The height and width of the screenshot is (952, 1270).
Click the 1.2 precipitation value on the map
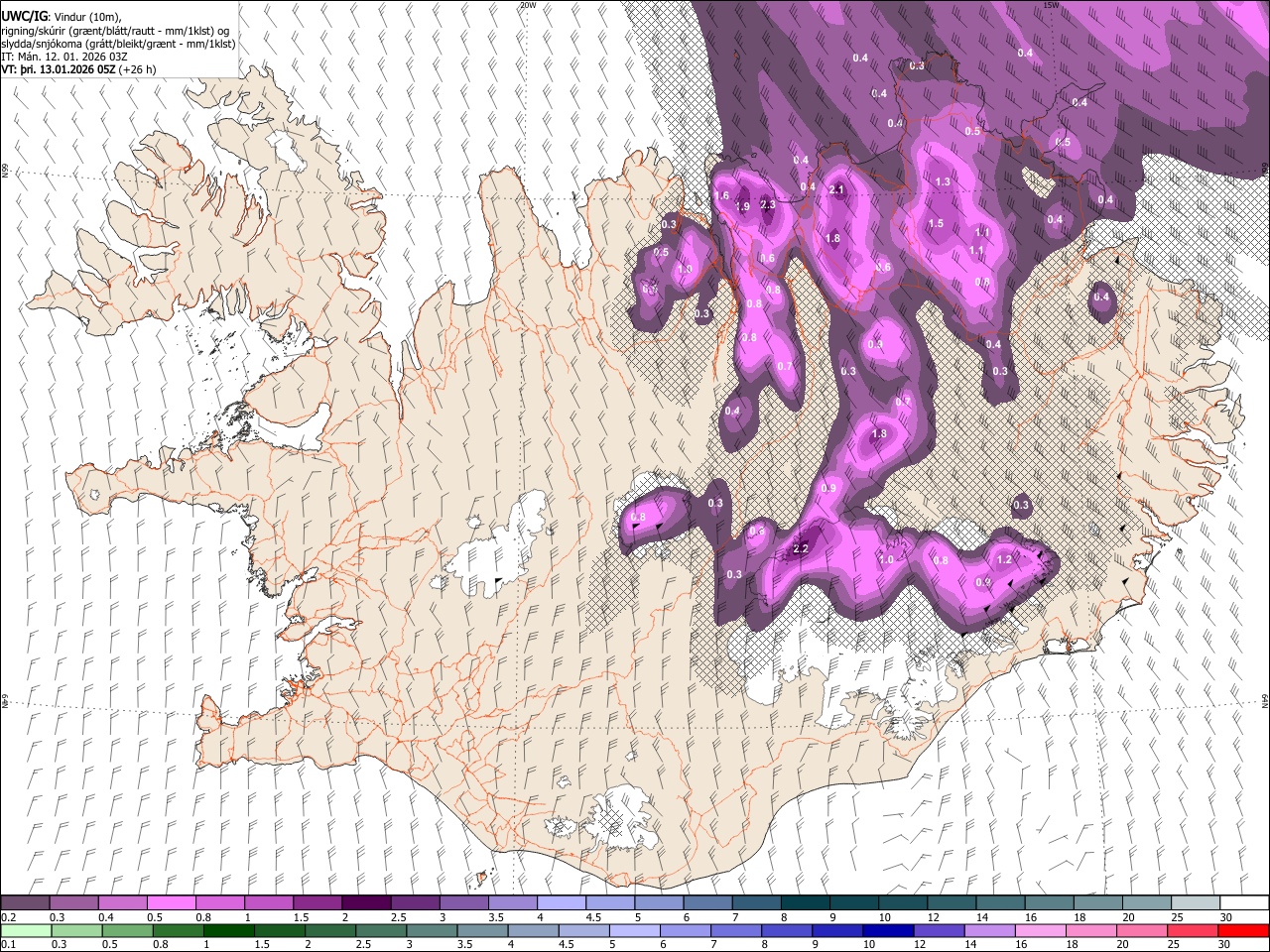(x=1004, y=559)
